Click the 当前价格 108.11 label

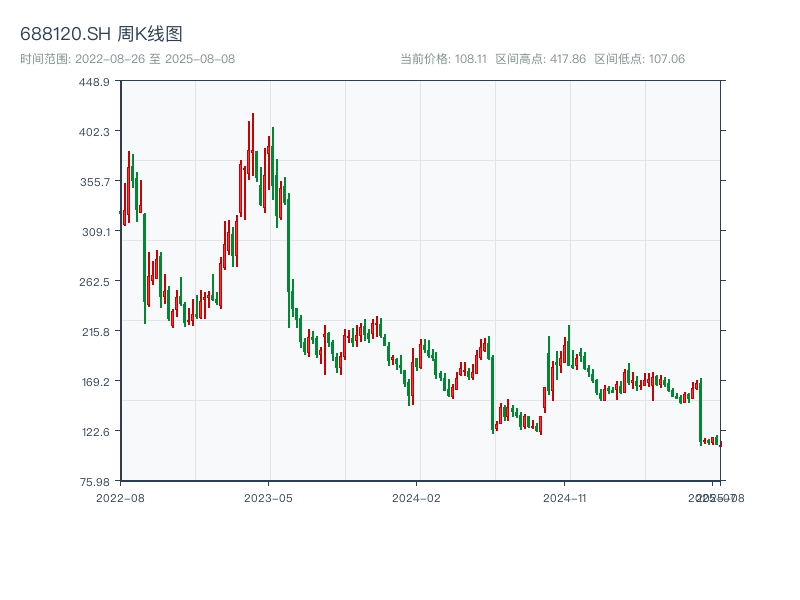point(443,59)
